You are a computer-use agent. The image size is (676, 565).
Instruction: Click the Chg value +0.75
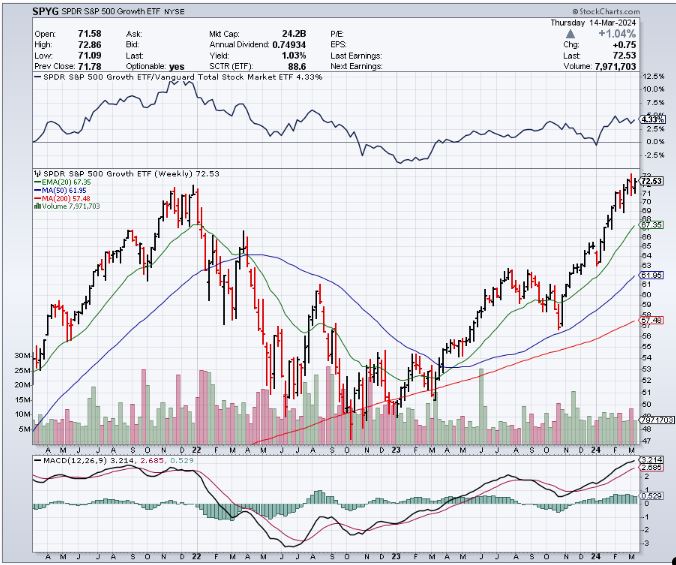click(x=624, y=45)
